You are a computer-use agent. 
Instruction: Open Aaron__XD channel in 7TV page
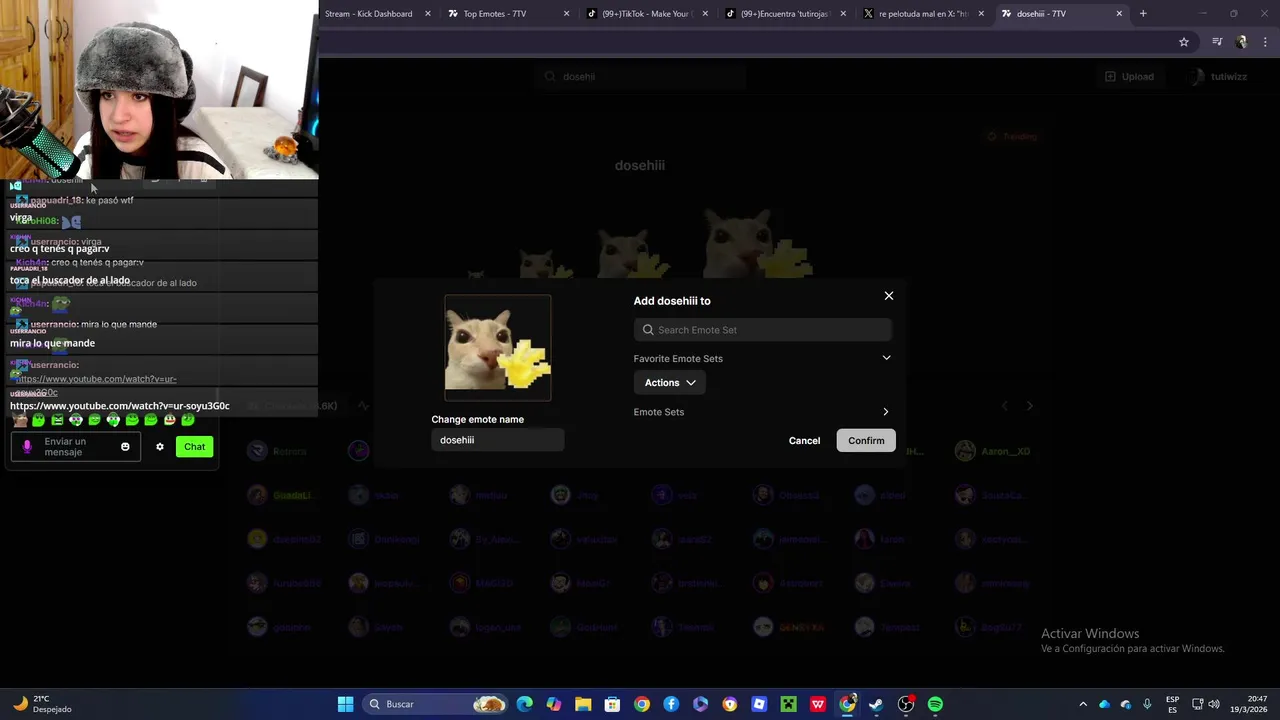pyautogui.click(x=993, y=452)
